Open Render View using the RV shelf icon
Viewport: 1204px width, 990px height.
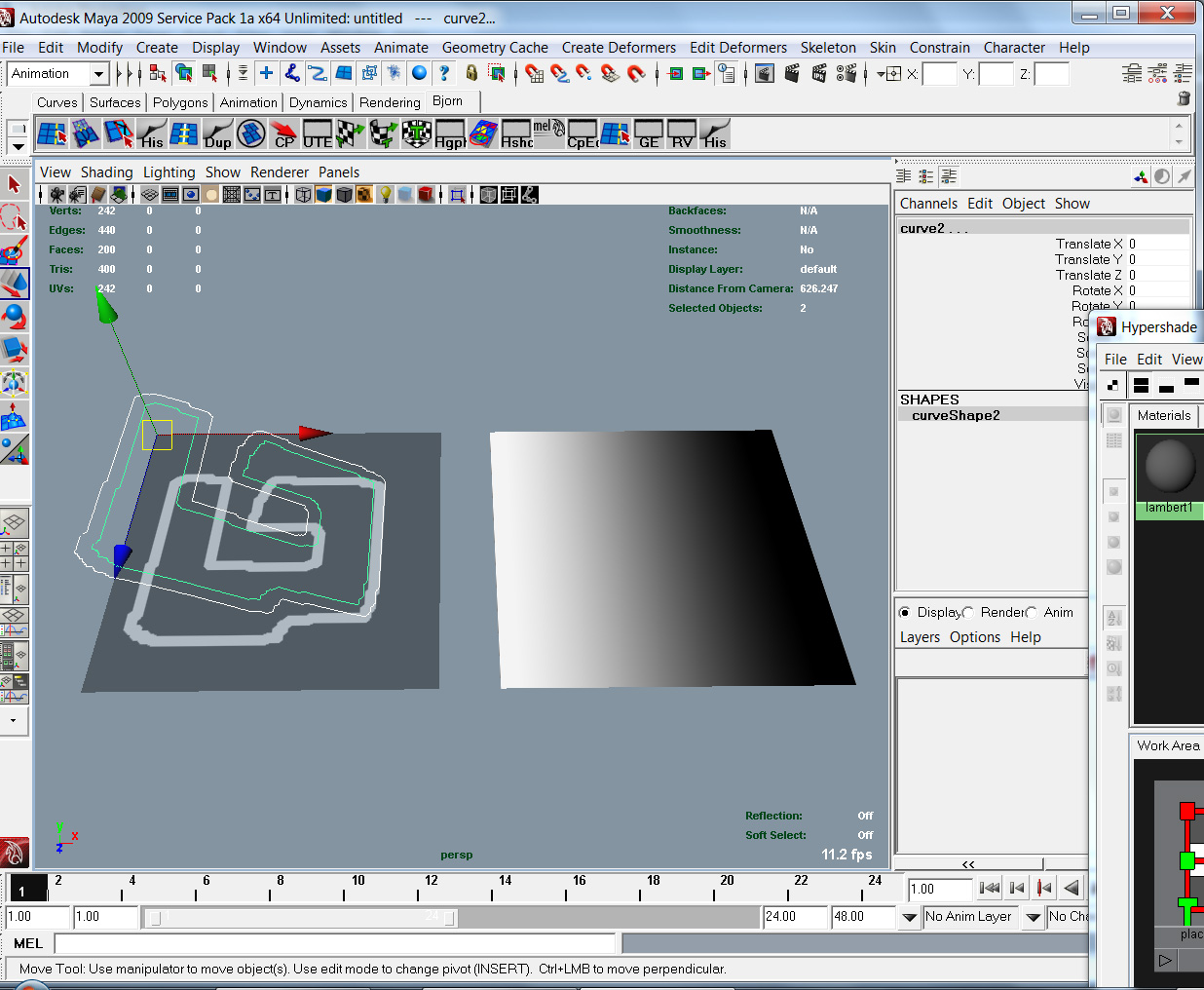(682, 133)
